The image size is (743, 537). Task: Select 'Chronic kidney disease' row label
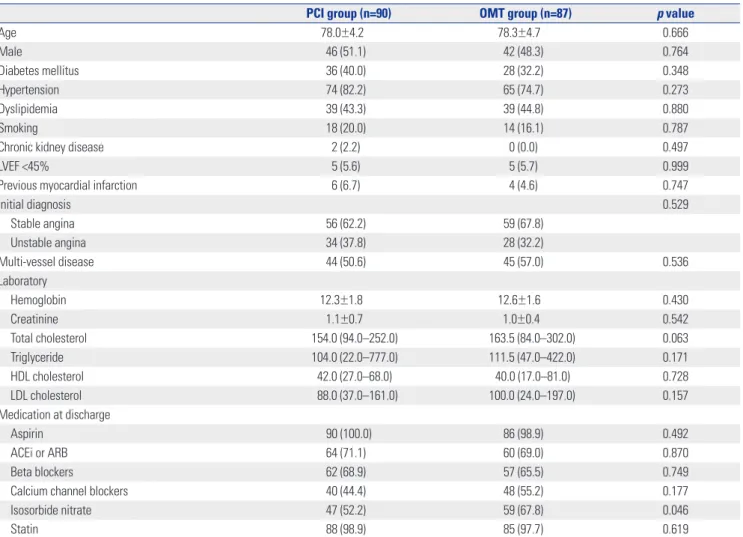pyautogui.click(x=52, y=147)
